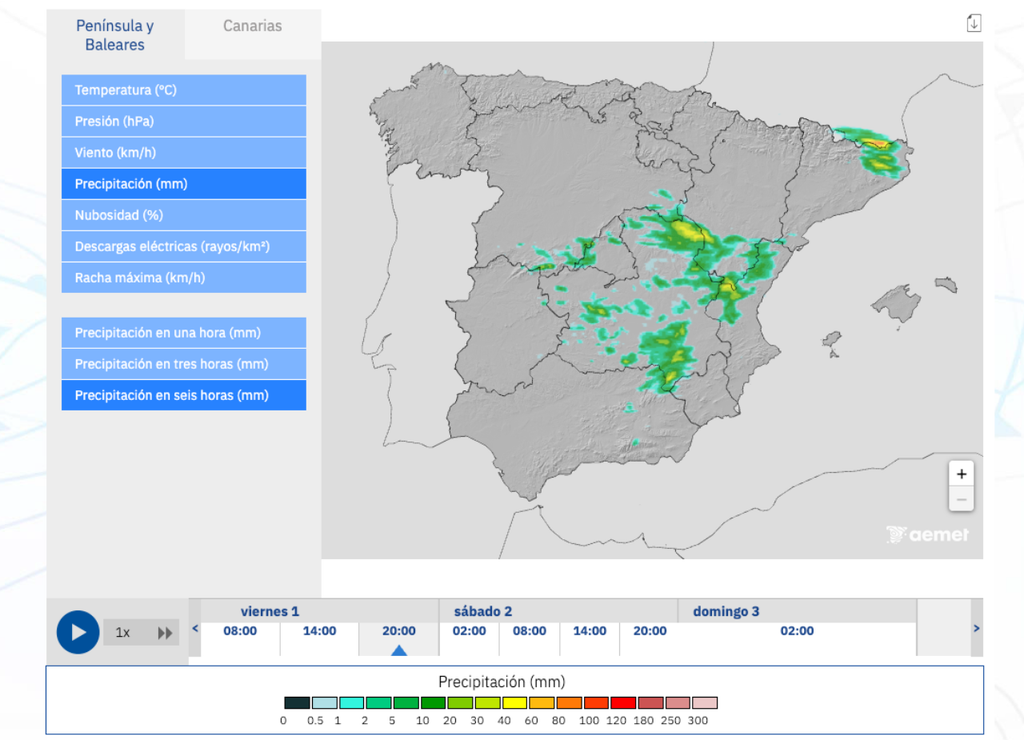
Task: Select sábado 02:00 on the timeline
Action: tap(470, 631)
